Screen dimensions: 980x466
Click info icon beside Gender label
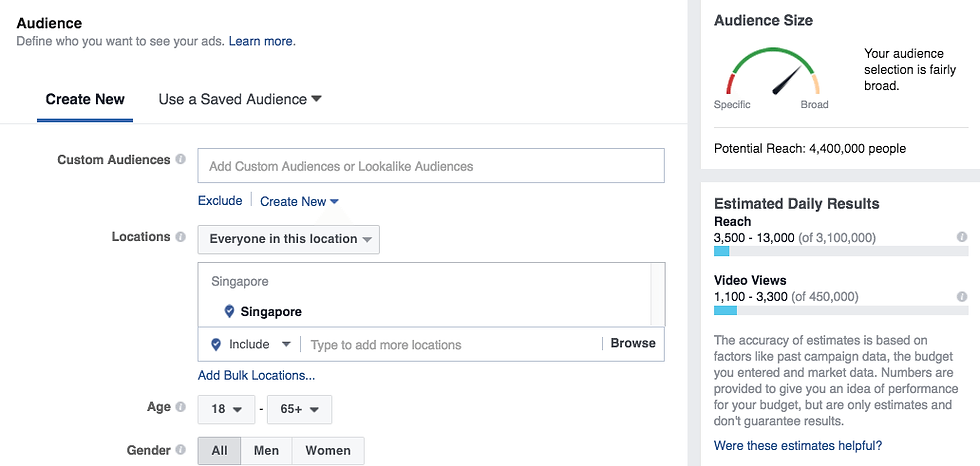tap(181, 450)
